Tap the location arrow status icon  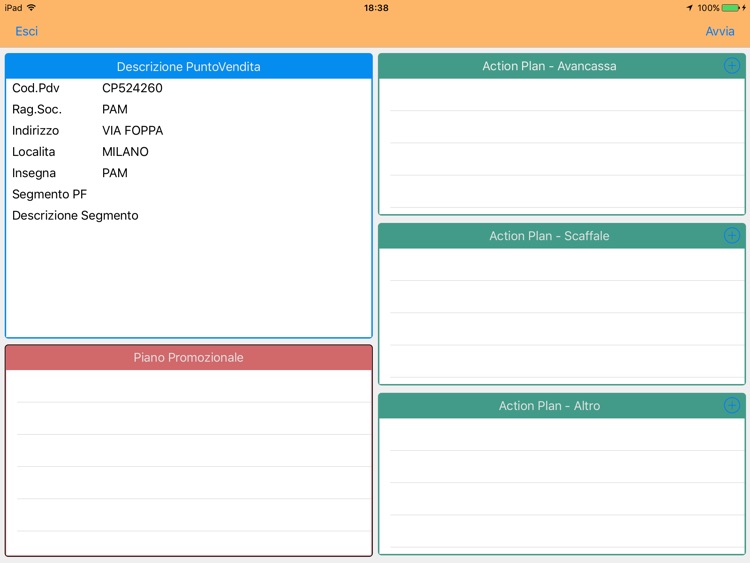pyautogui.click(x=689, y=8)
